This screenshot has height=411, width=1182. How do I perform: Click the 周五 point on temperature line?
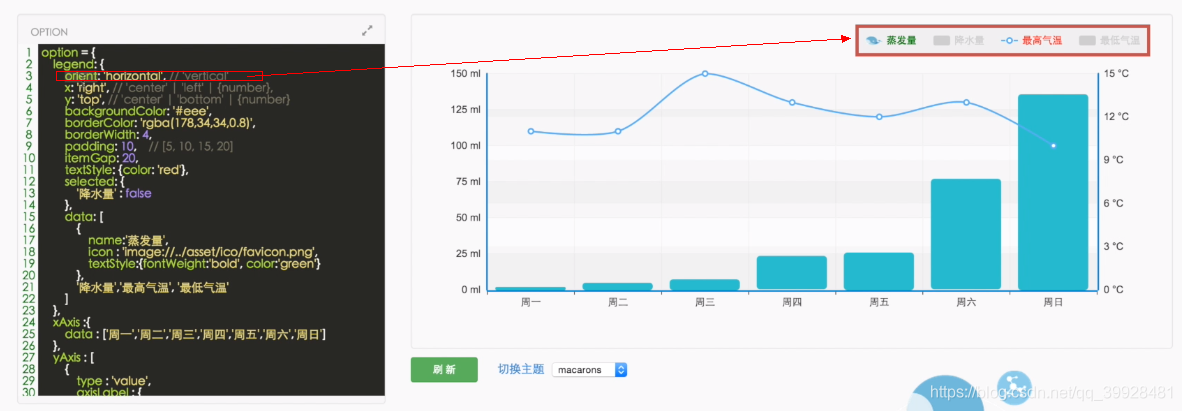(879, 117)
